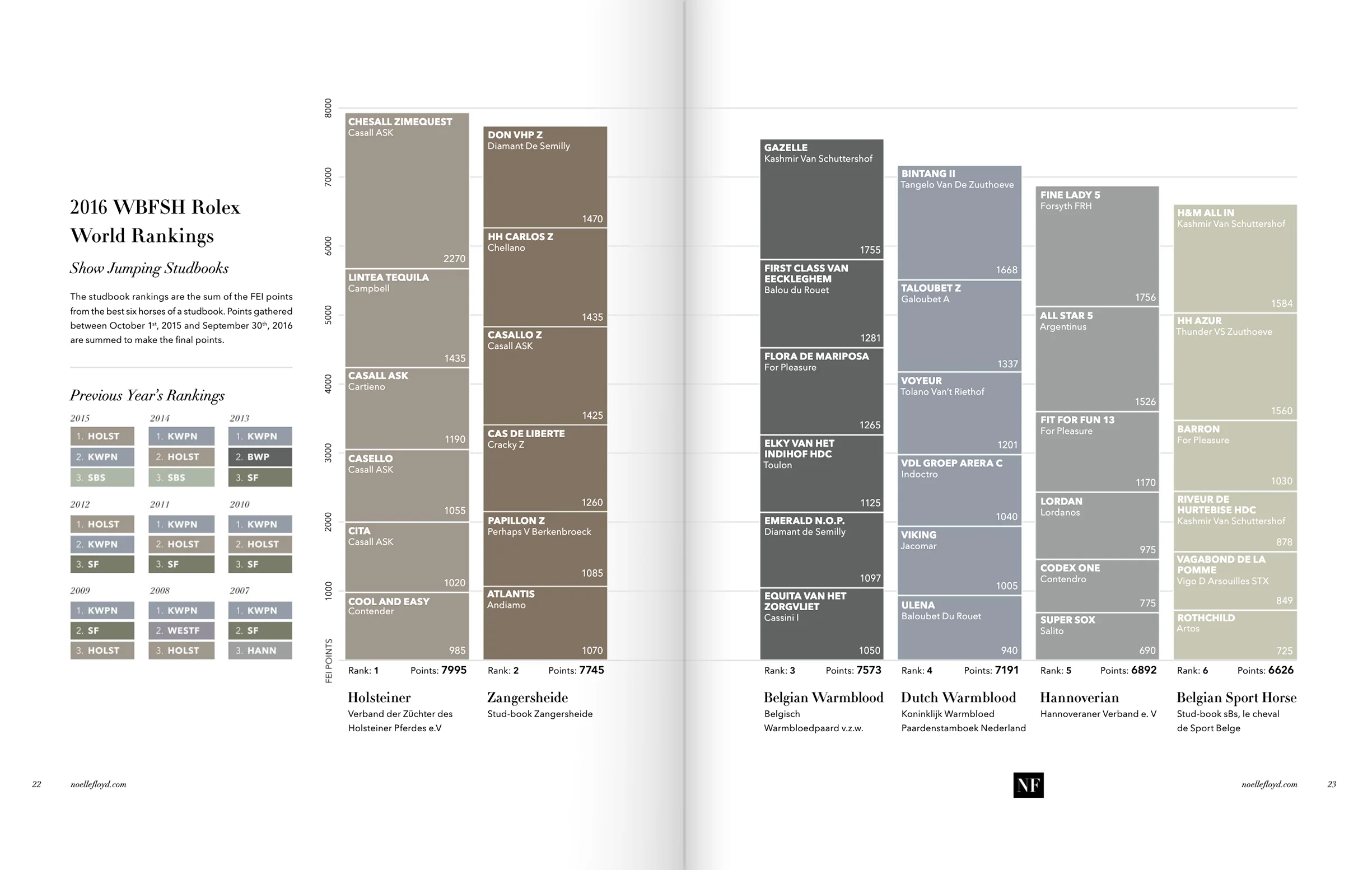1372x870 pixels.
Task: Select the Lintea Tequila block in Holsteiner column
Action: pos(407,318)
